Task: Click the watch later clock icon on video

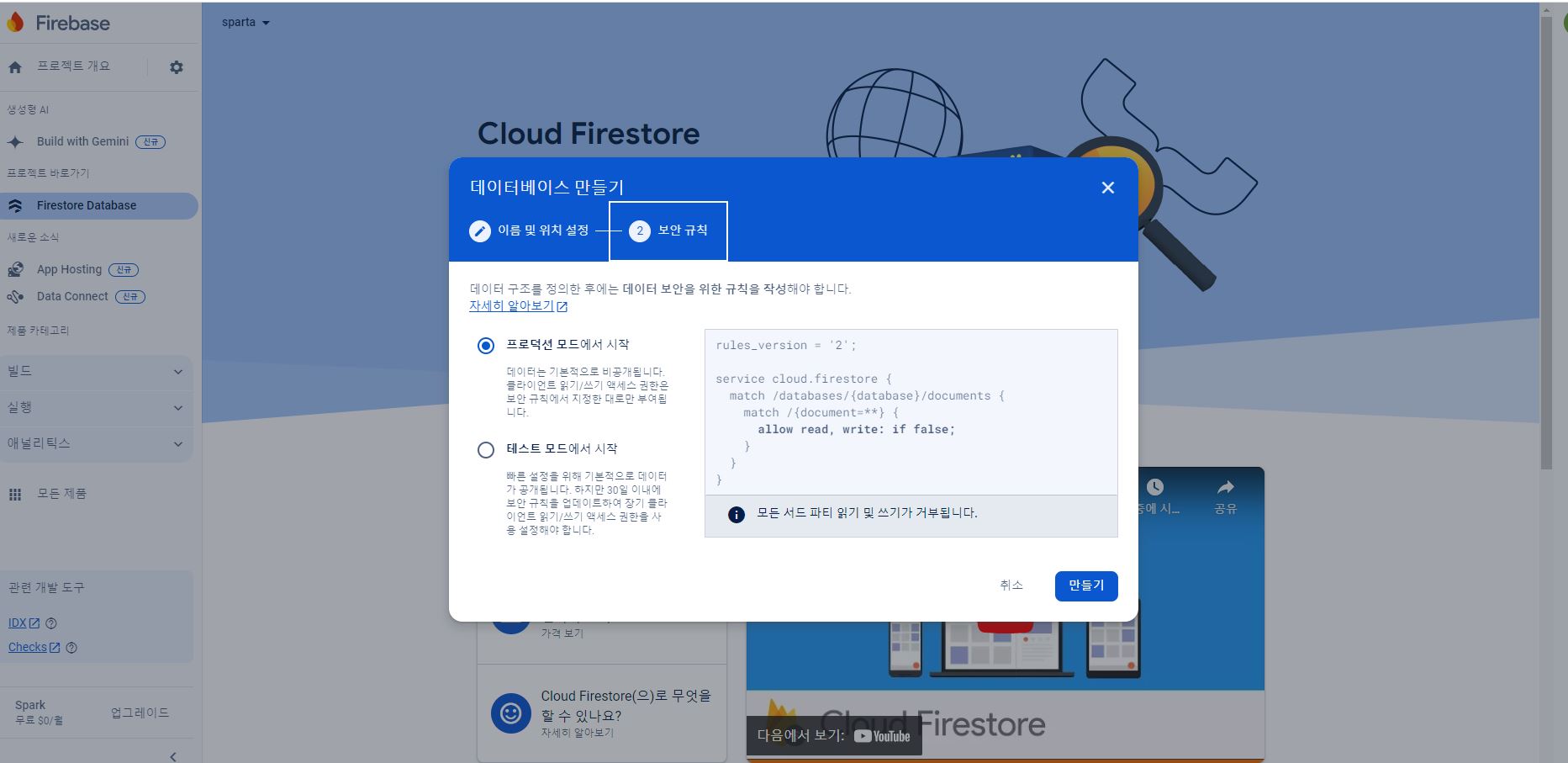Action: (x=1155, y=487)
